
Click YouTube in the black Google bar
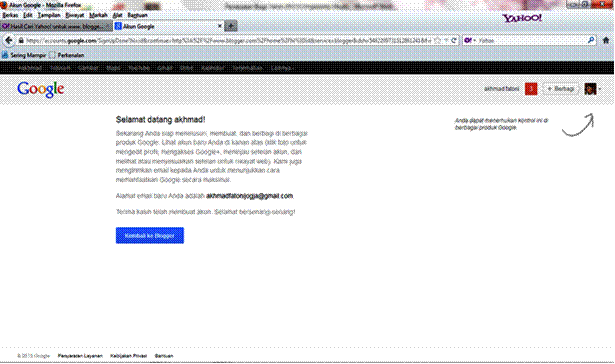click(x=139, y=68)
